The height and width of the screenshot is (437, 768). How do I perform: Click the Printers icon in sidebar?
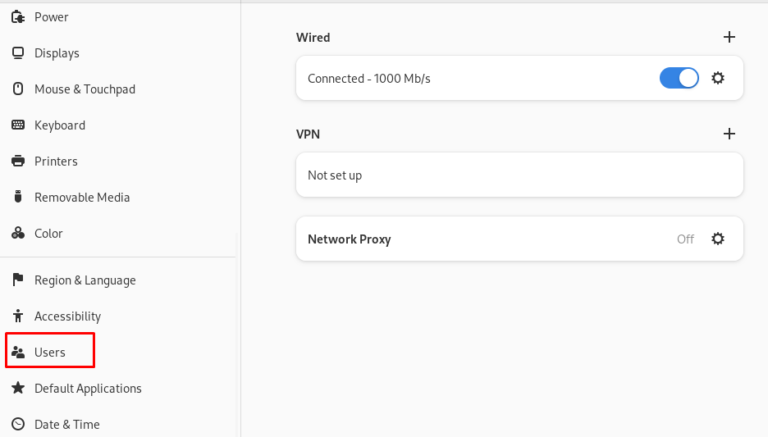click(17, 161)
